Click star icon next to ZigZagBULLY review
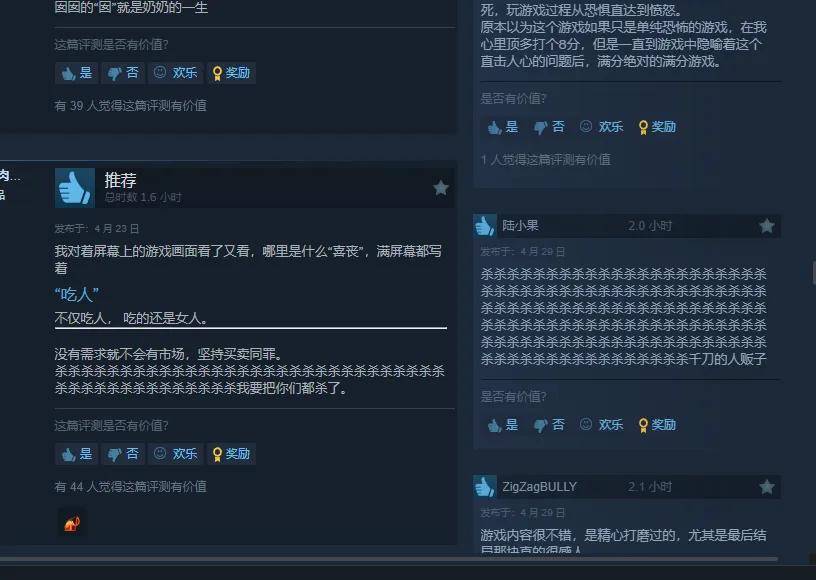The height and width of the screenshot is (580, 816). (767, 487)
